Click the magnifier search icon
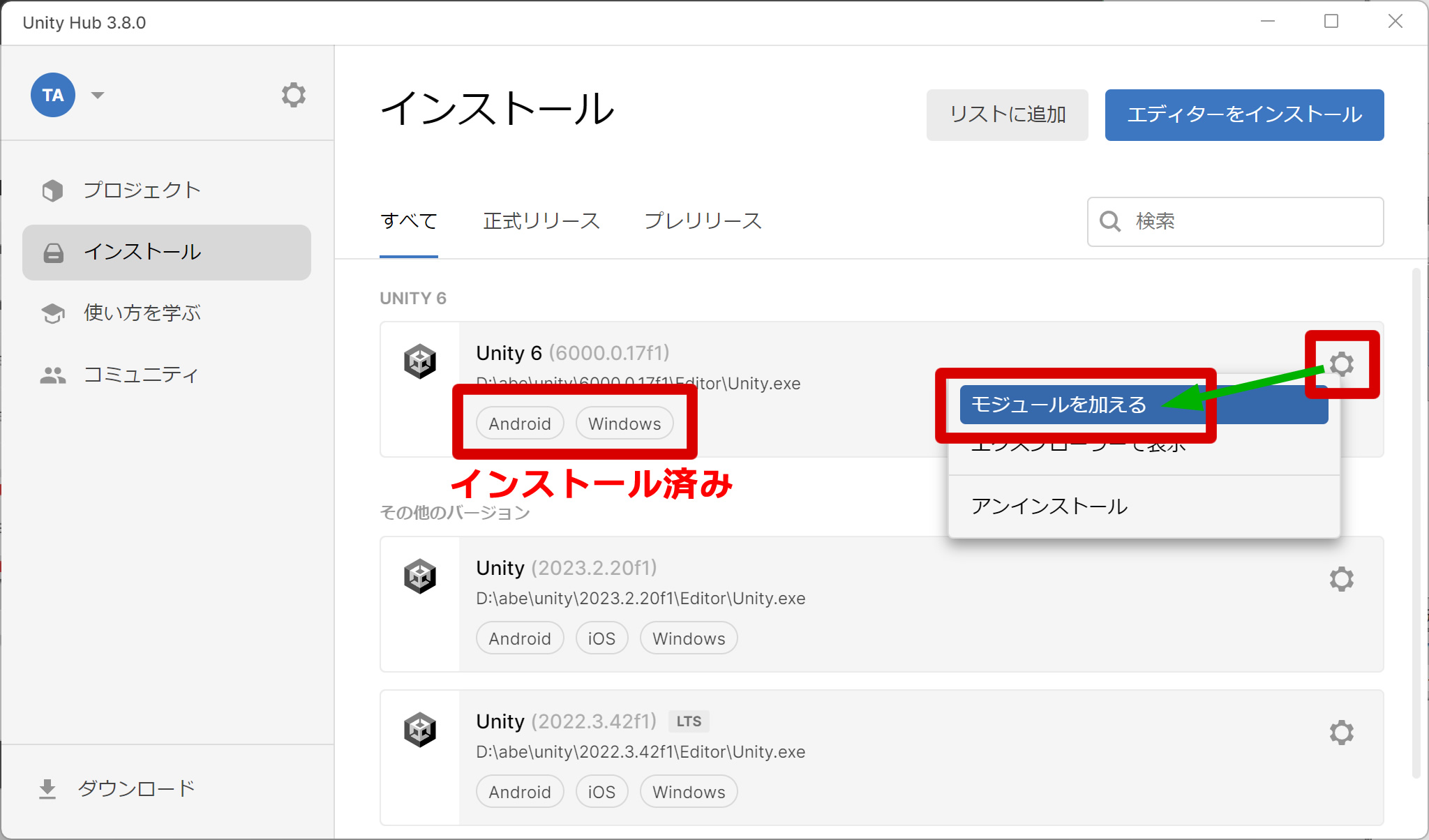Image resolution: width=1429 pixels, height=840 pixels. 1109,221
